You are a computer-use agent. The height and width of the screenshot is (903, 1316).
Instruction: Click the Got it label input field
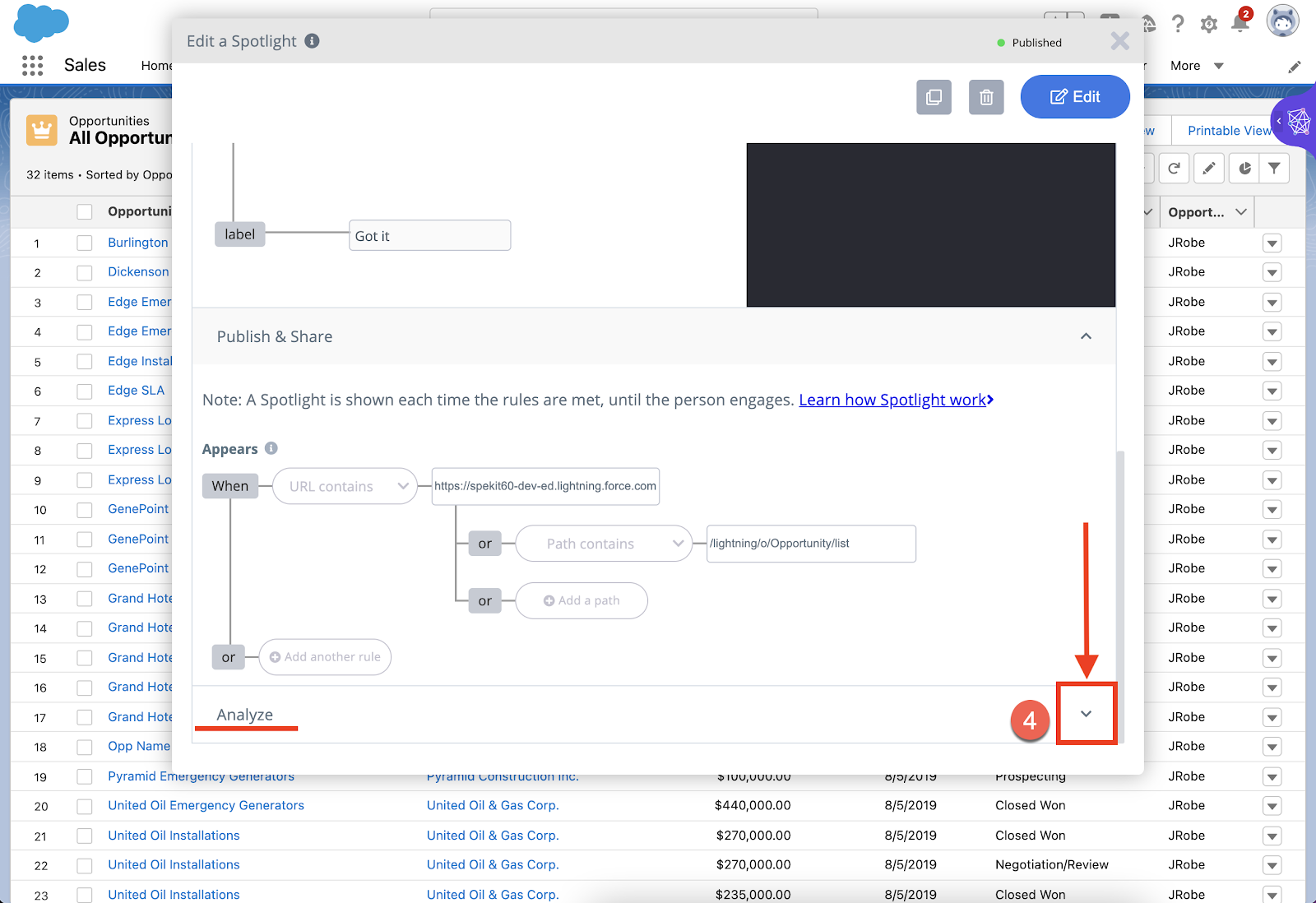(429, 236)
